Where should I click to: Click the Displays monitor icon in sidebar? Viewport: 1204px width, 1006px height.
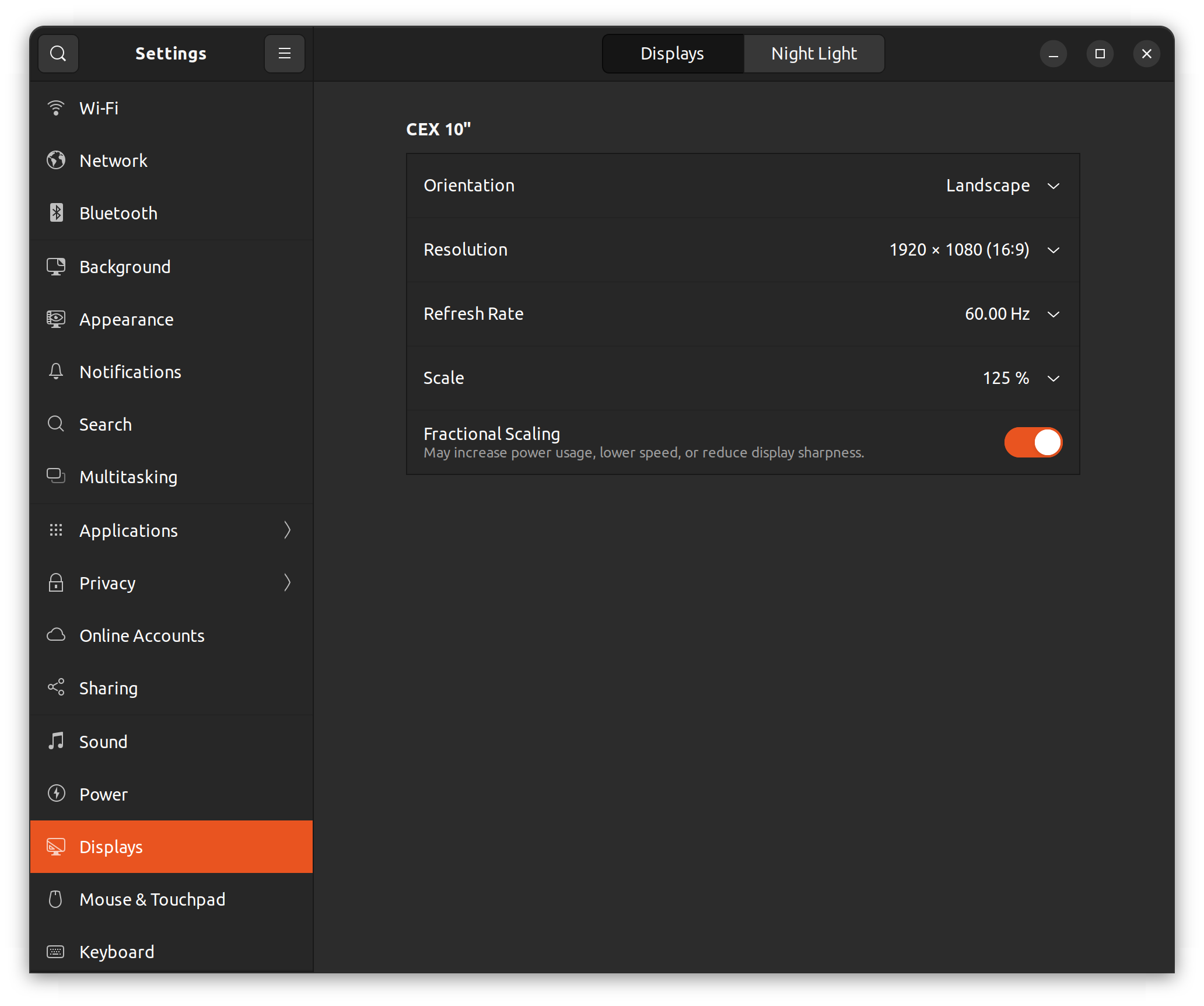pyautogui.click(x=56, y=847)
